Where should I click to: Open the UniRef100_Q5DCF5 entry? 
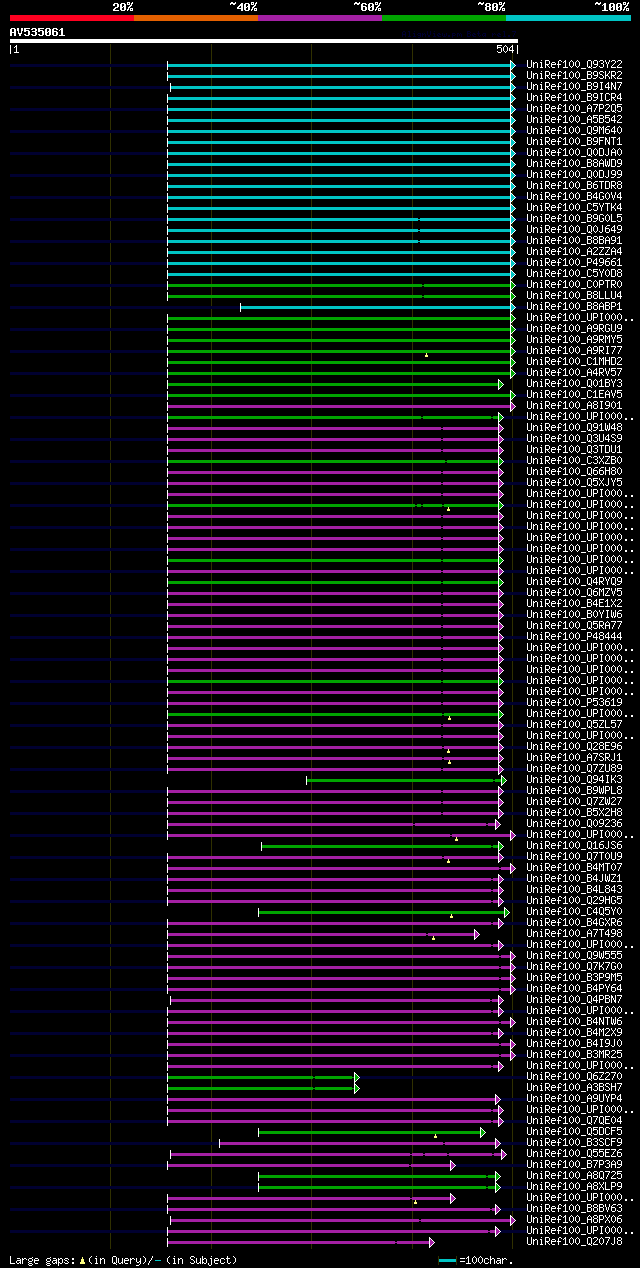point(574,1131)
